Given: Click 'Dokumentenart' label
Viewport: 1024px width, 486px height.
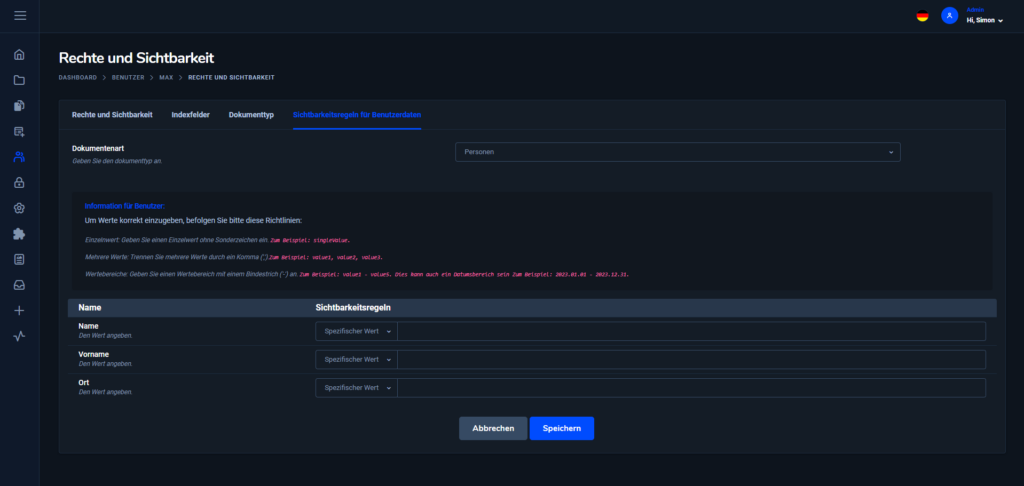Looking at the screenshot, I should [x=97, y=149].
